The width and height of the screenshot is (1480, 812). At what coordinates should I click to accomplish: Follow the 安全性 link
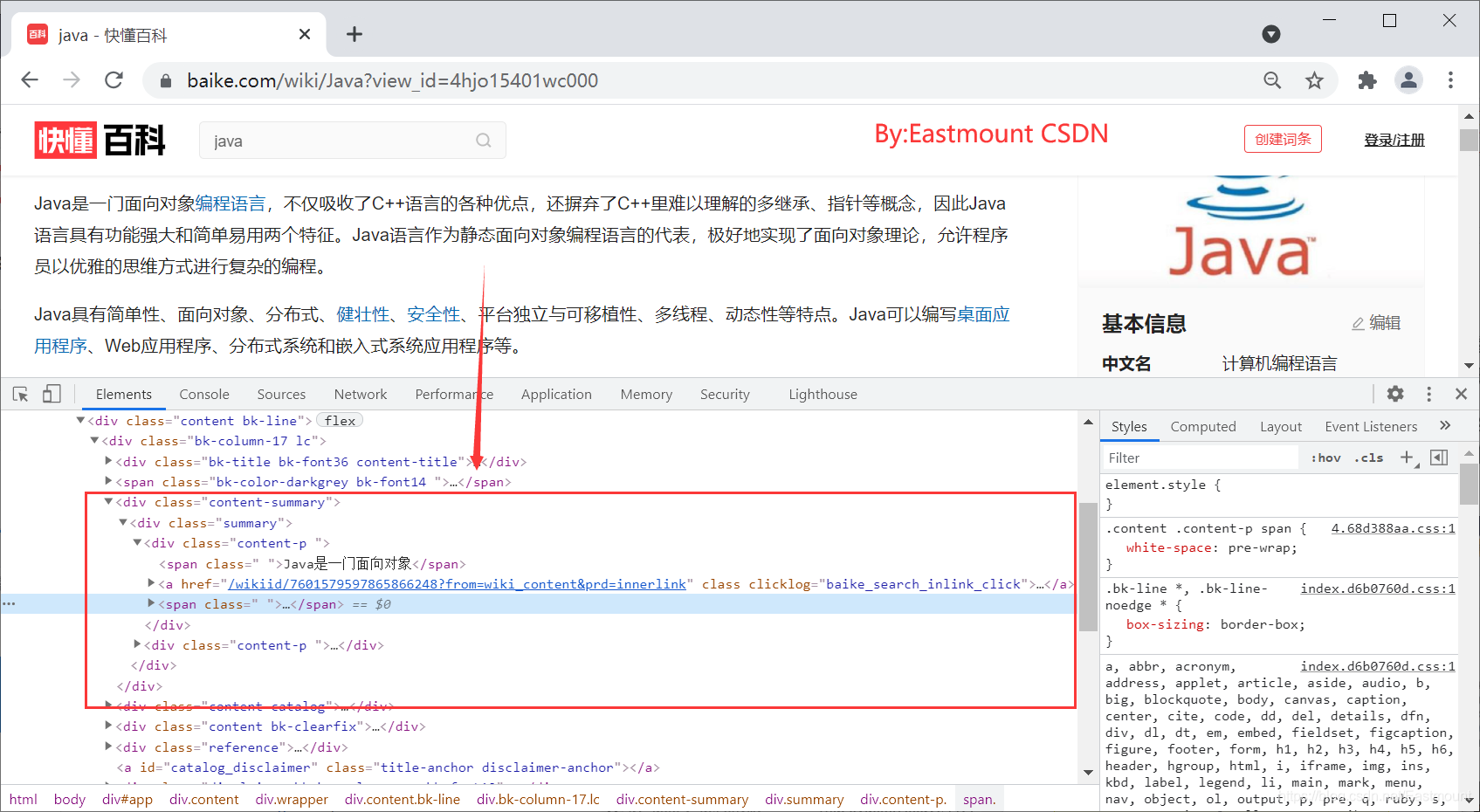click(433, 314)
